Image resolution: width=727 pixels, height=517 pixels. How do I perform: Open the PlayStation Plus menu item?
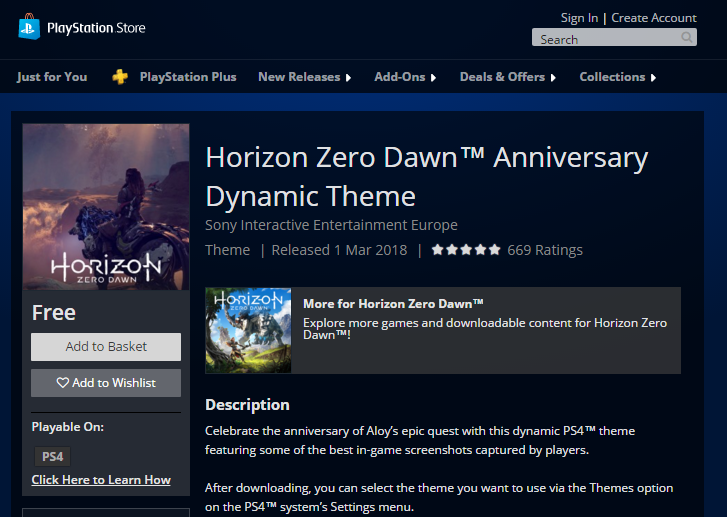188,77
